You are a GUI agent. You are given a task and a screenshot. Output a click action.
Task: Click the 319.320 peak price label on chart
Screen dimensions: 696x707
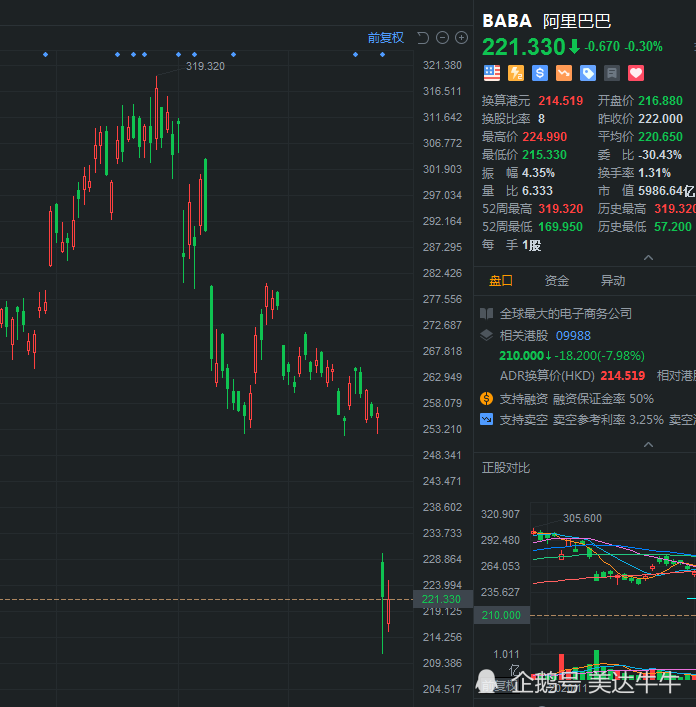coord(205,66)
